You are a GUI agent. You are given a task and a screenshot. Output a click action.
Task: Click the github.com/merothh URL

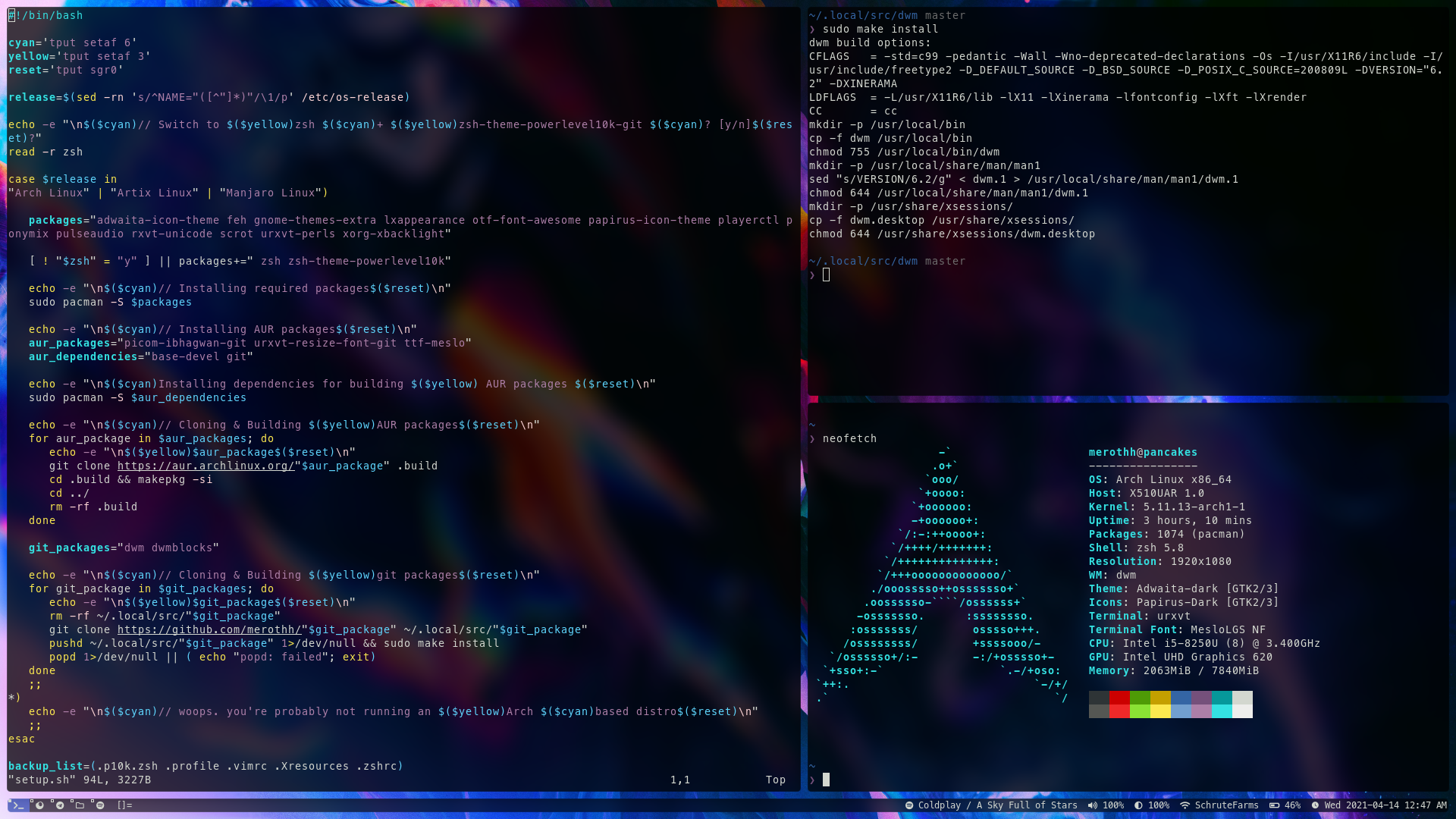(209, 629)
